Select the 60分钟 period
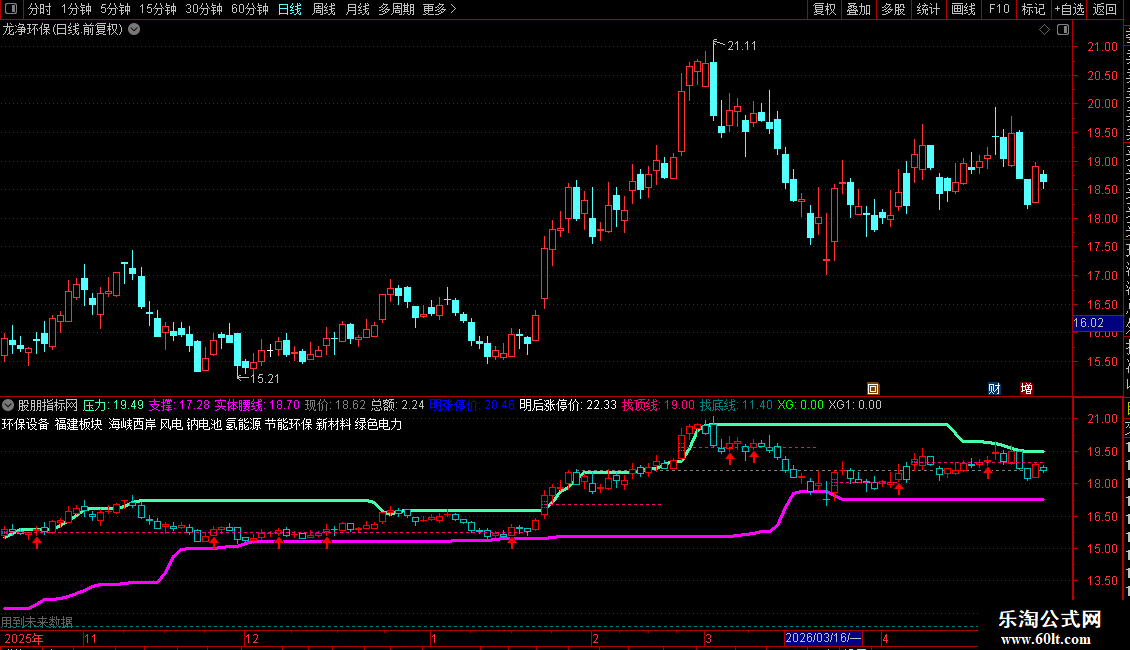Image resolution: width=1130 pixels, height=650 pixels. tap(250, 9)
